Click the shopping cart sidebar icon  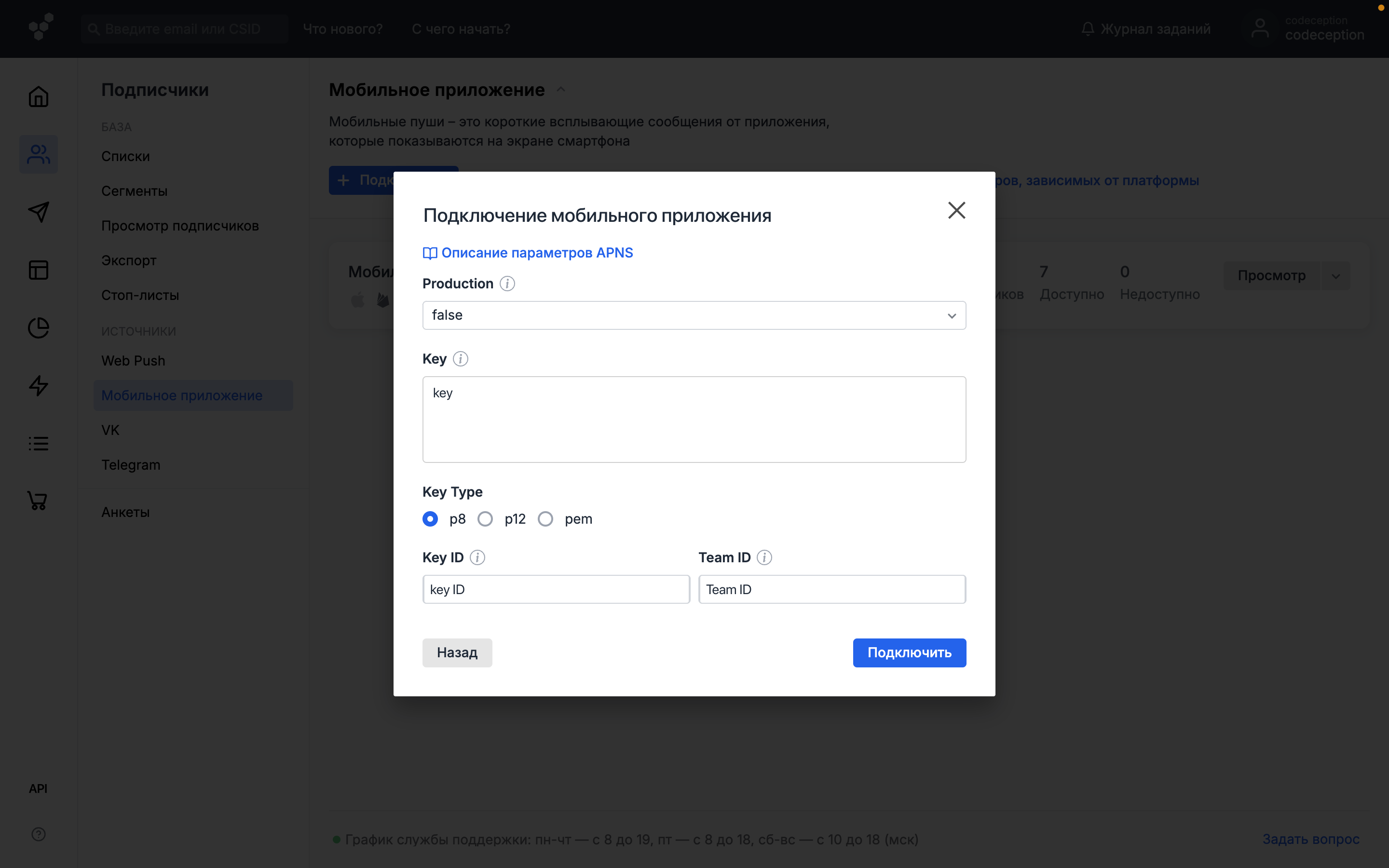coord(39,501)
